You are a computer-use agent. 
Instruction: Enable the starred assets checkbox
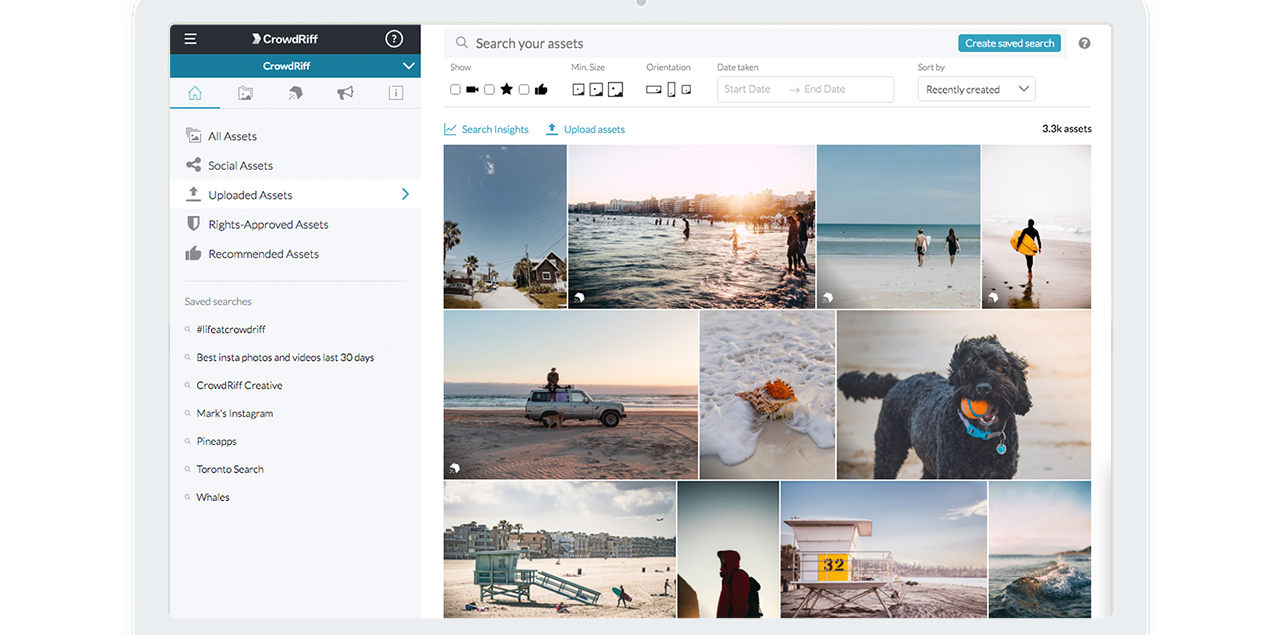tap(489, 89)
